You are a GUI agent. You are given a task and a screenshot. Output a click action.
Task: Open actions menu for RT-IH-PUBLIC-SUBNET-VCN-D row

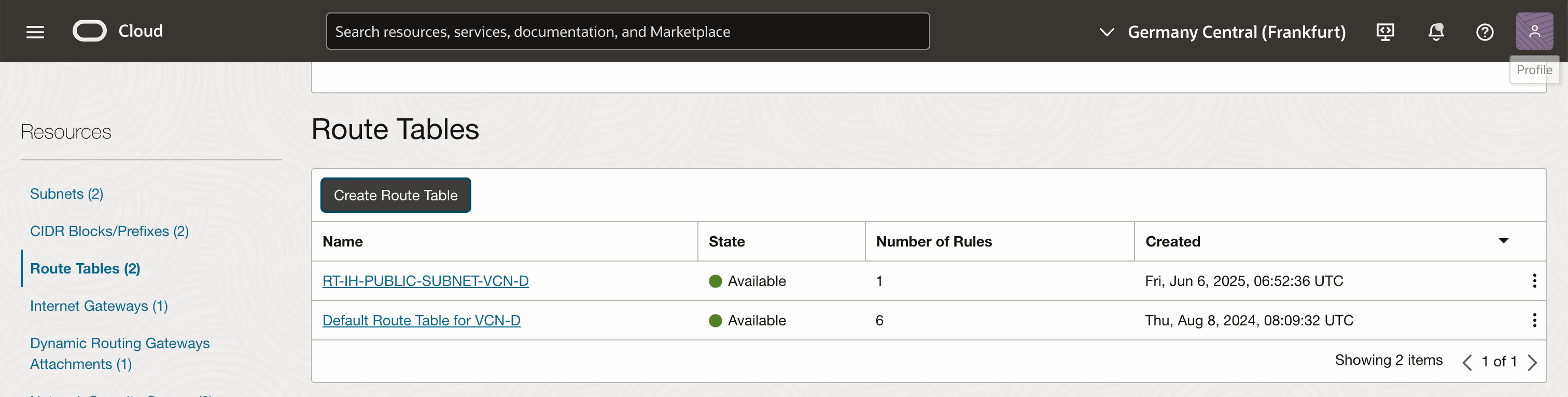pos(1533,281)
